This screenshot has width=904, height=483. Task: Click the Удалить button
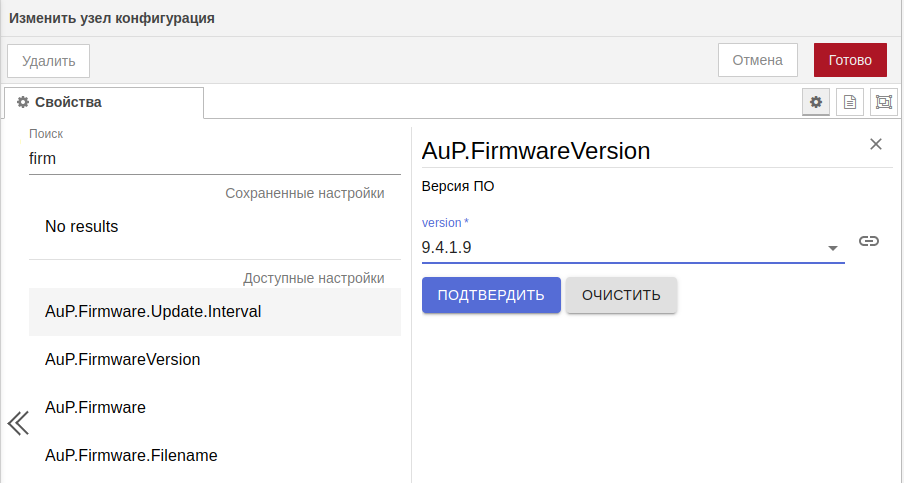[49, 60]
